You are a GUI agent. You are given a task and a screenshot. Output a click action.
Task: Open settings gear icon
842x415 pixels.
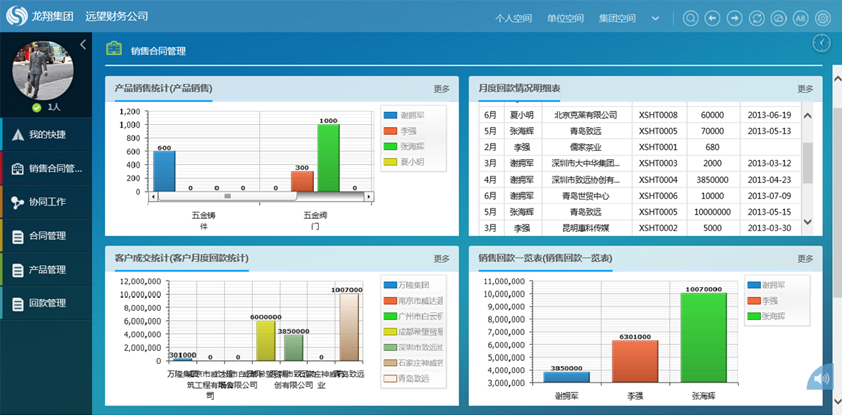(823, 18)
